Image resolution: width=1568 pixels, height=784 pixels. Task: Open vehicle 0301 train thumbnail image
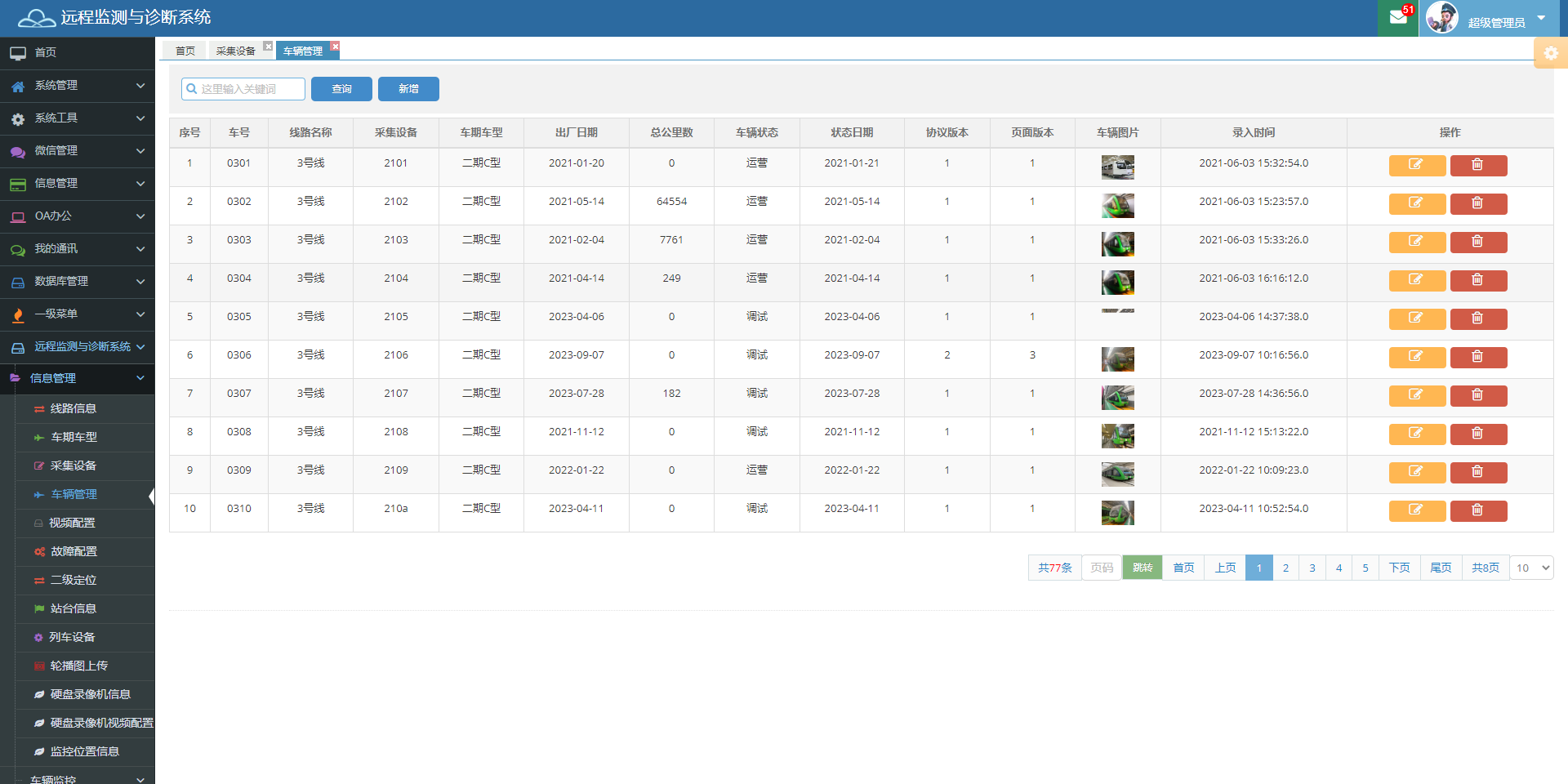click(x=1117, y=167)
